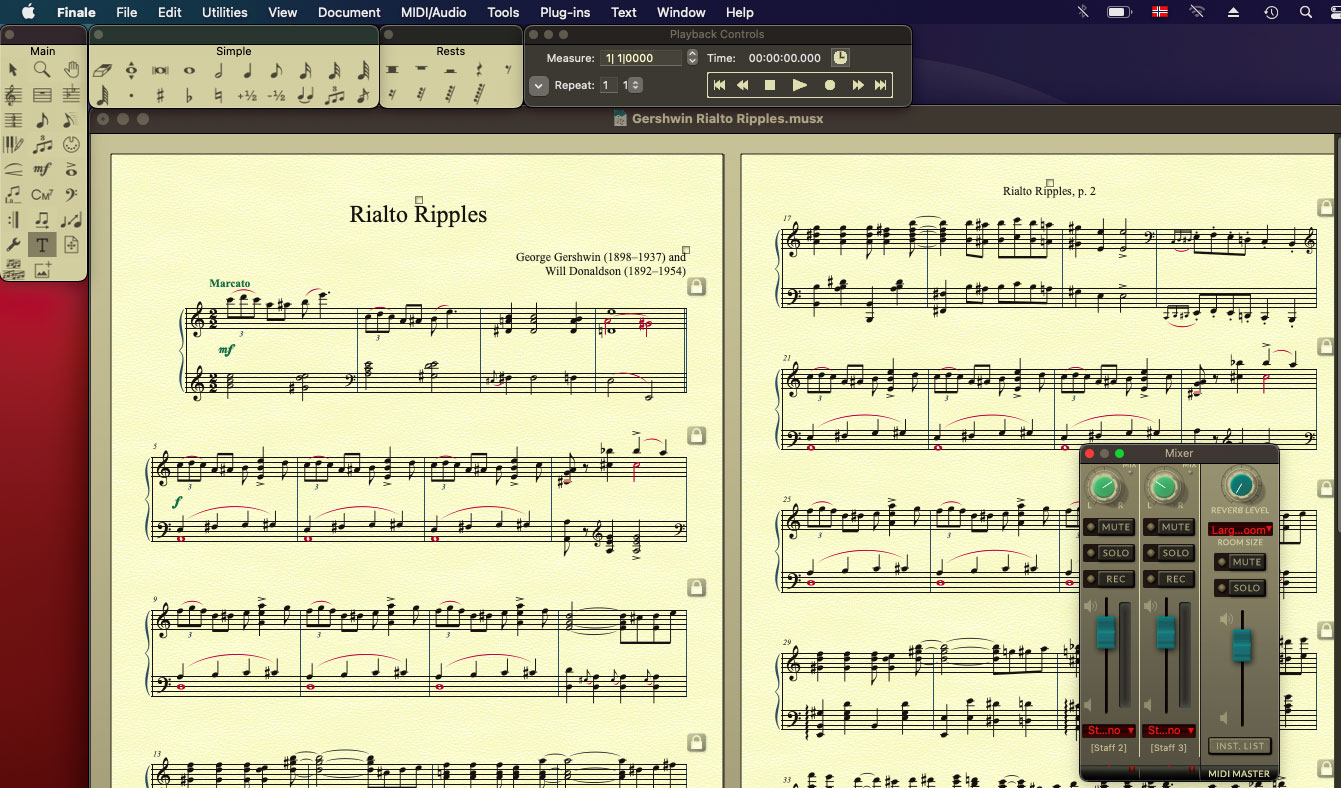Toggle REC on Staff 2 channel
The width and height of the screenshot is (1341, 788).
(x=1110, y=579)
